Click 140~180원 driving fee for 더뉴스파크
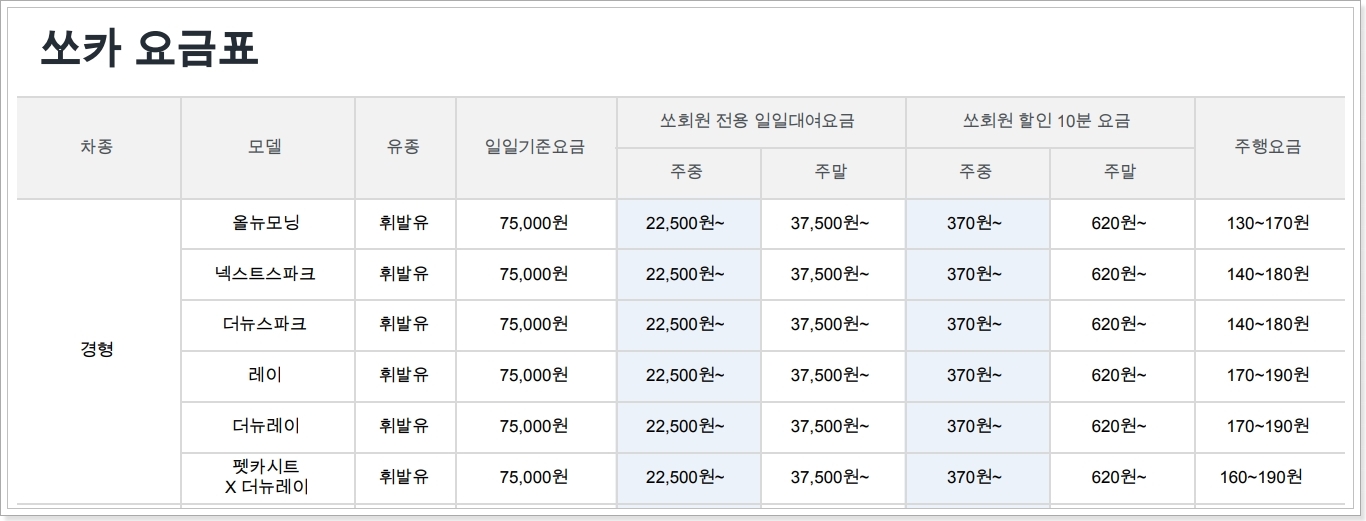This screenshot has height=521, width=1366. pos(1268,324)
